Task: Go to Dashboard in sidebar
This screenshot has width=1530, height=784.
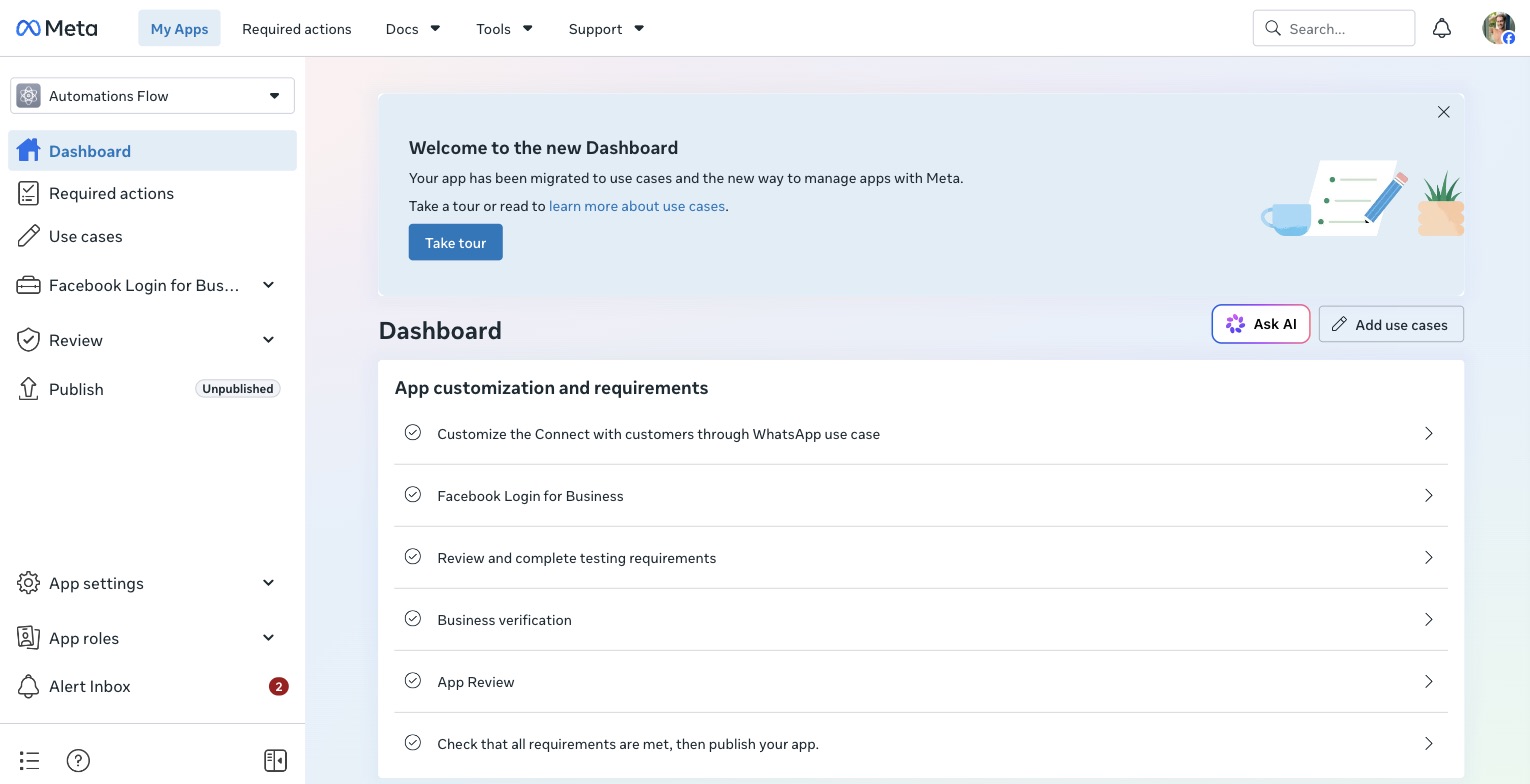Action: click(x=152, y=150)
